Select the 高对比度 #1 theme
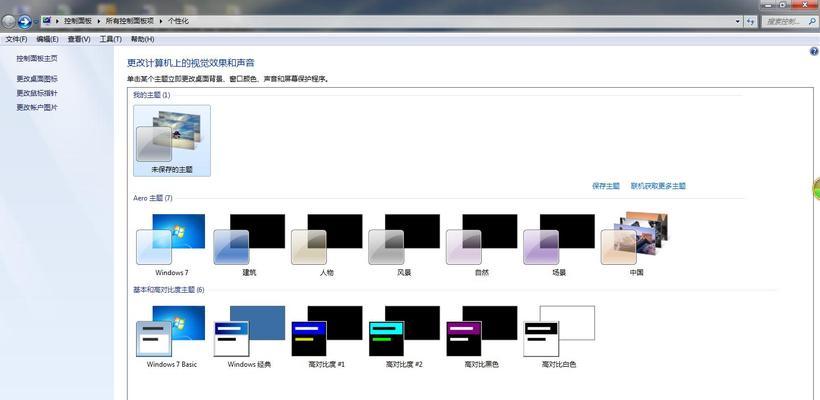The height and width of the screenshot is (400, 820). (327, 337)
